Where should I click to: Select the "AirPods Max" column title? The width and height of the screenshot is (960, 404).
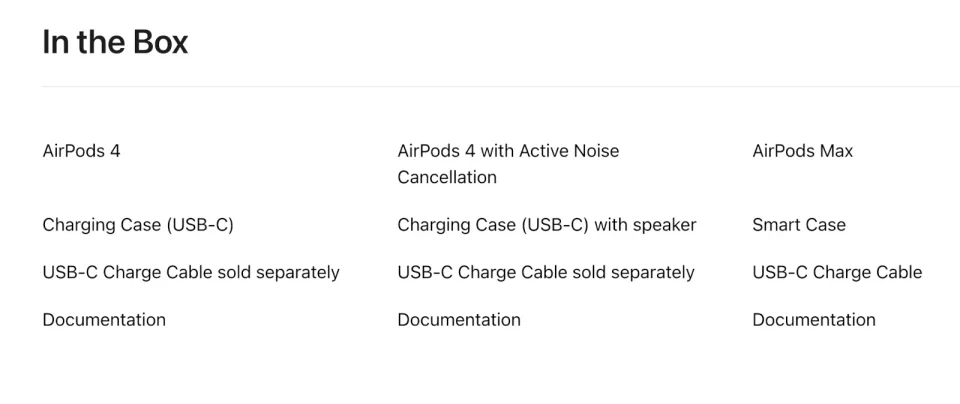[803, 151]
